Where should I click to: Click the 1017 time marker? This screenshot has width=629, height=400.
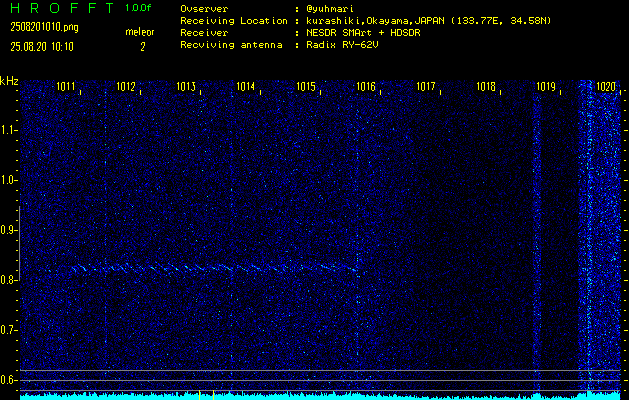pos(426,87)
